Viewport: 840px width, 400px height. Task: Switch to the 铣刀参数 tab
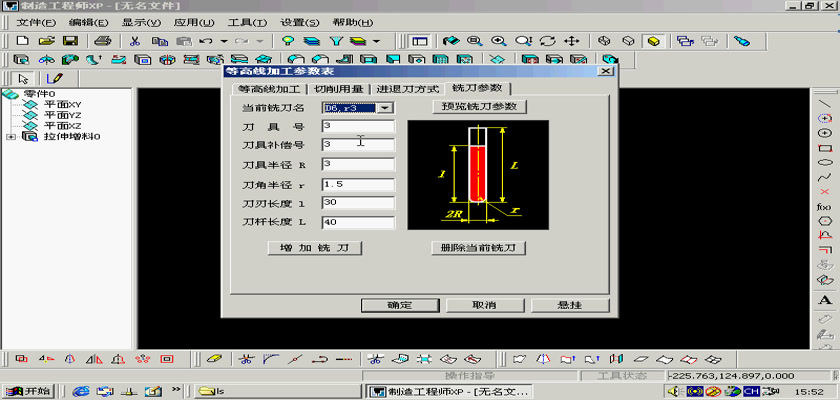(477, 88)
